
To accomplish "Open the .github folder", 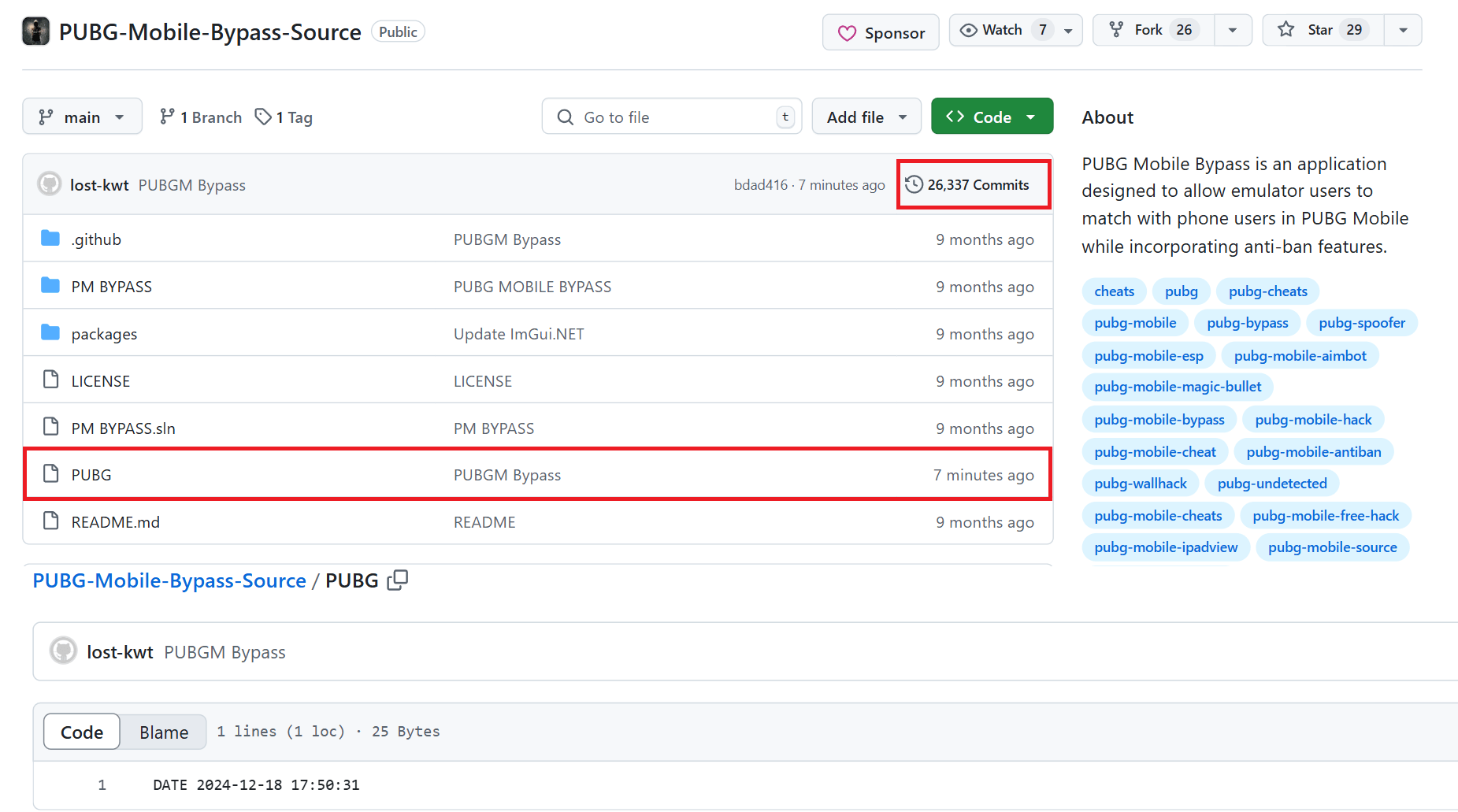I will coord(95,239).
